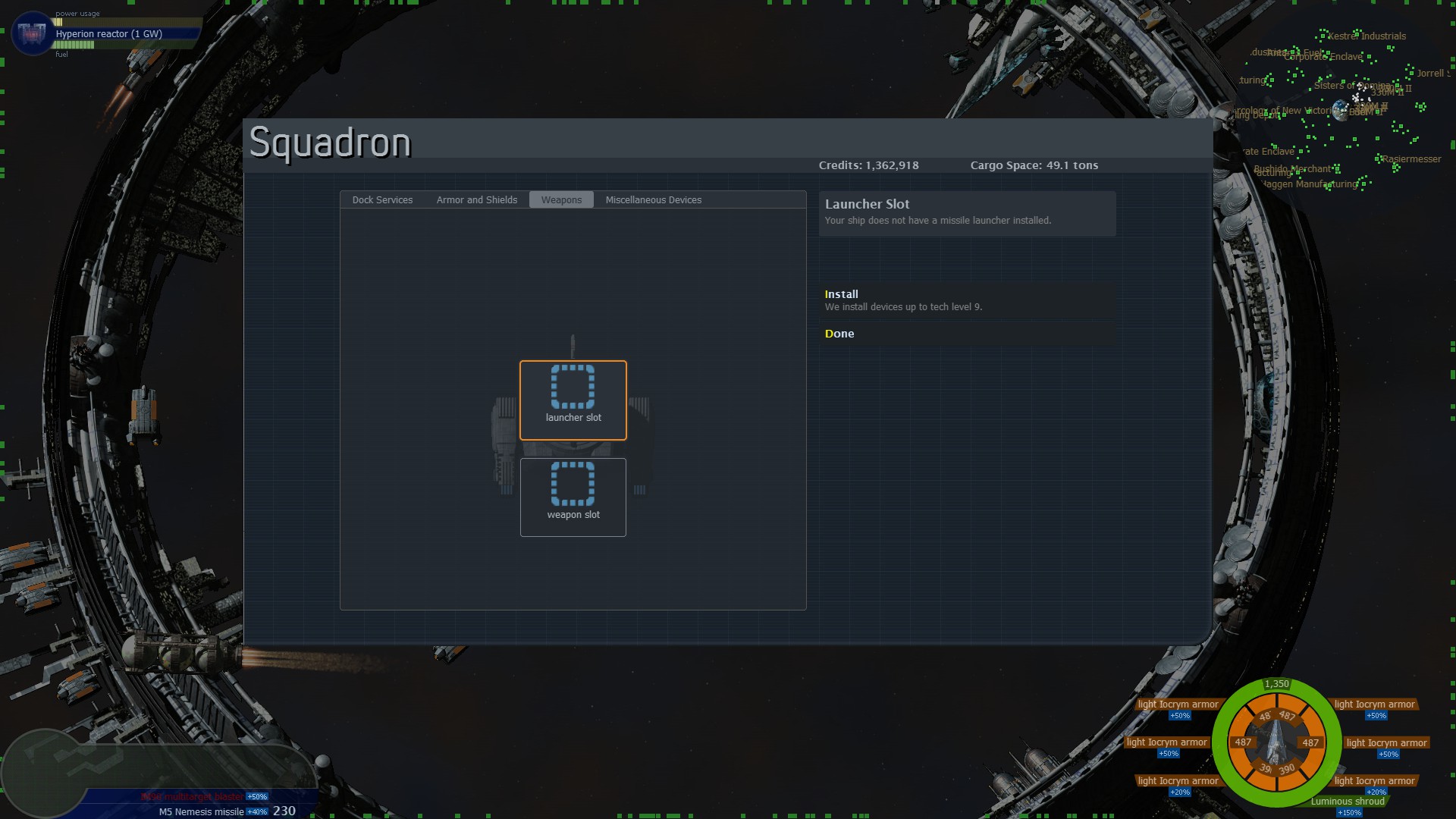Click the Bushido Merchant map label
Image resolution: width=1456 pixels, height=819 pixels.
(x=1293, y=169)
